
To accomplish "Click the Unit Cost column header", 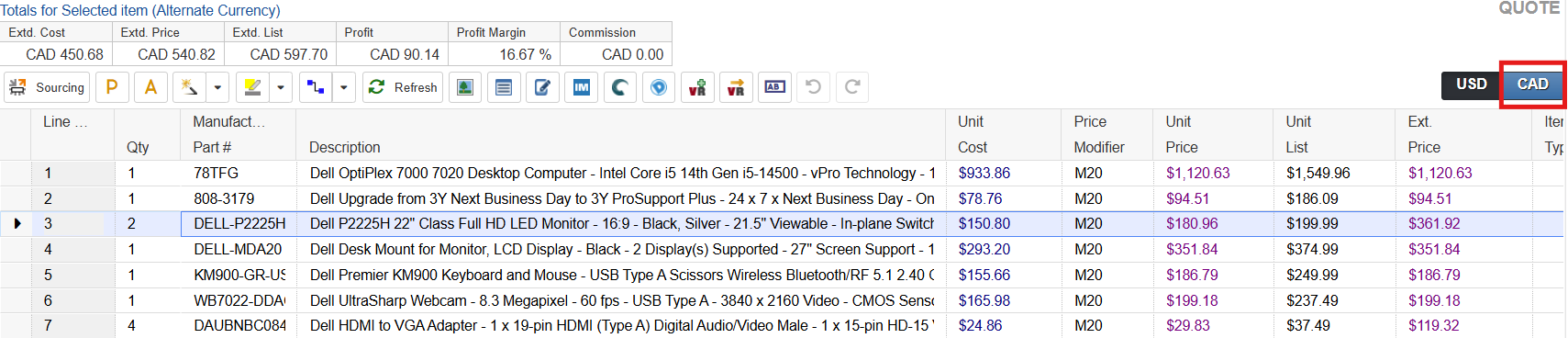I will point(972,134).
